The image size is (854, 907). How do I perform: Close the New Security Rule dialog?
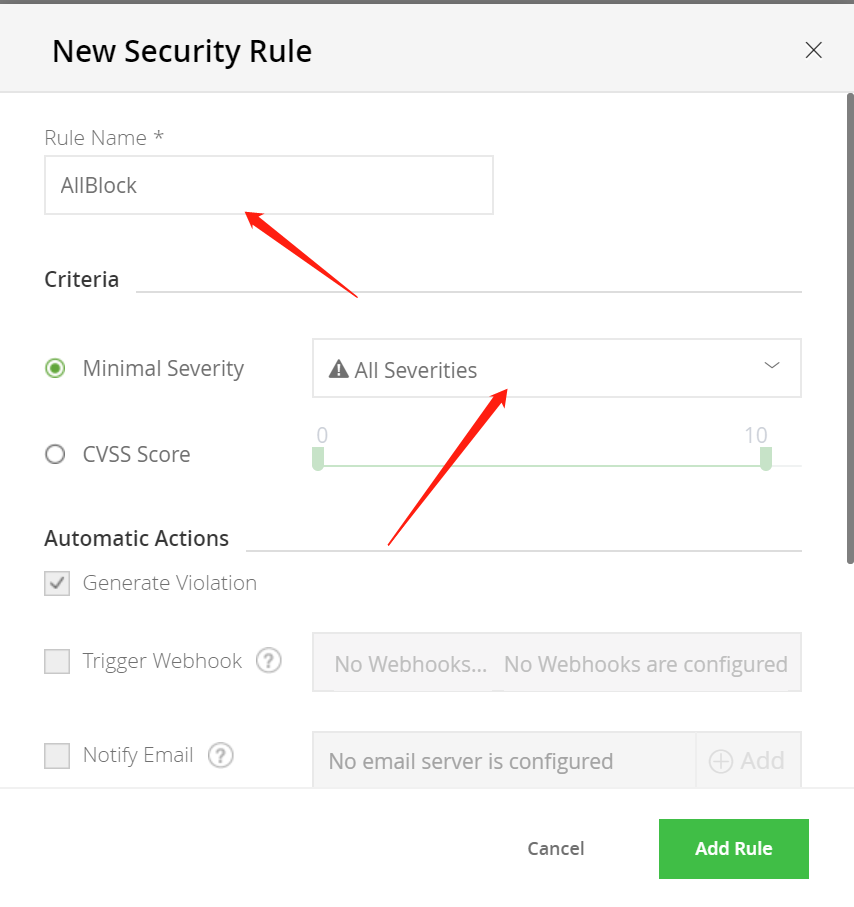click(813, 50)
